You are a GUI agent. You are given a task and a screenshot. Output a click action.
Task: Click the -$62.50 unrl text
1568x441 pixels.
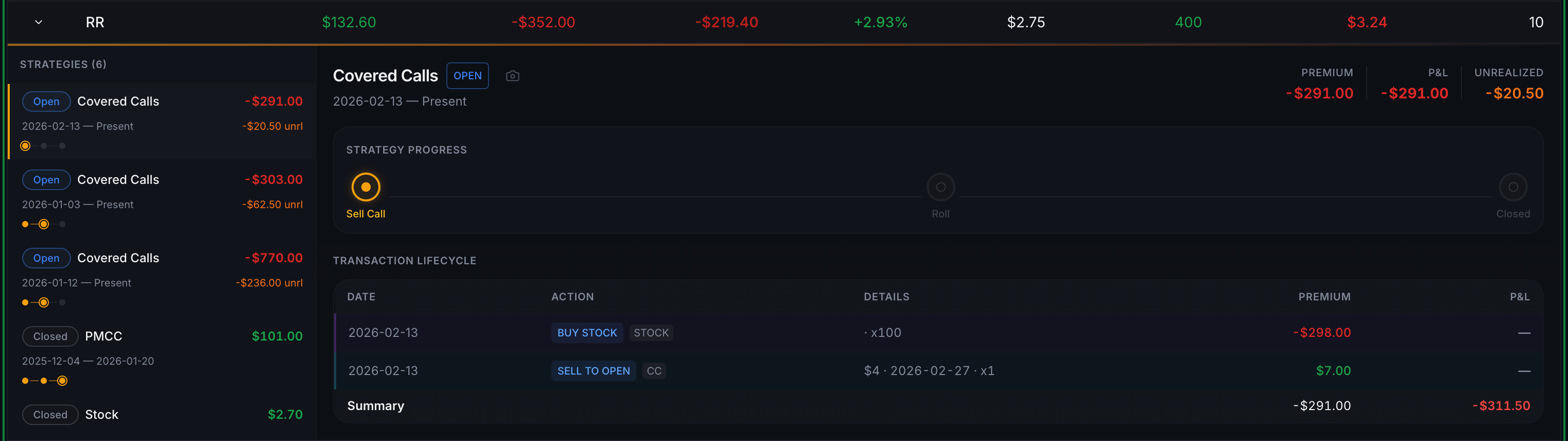272,205
